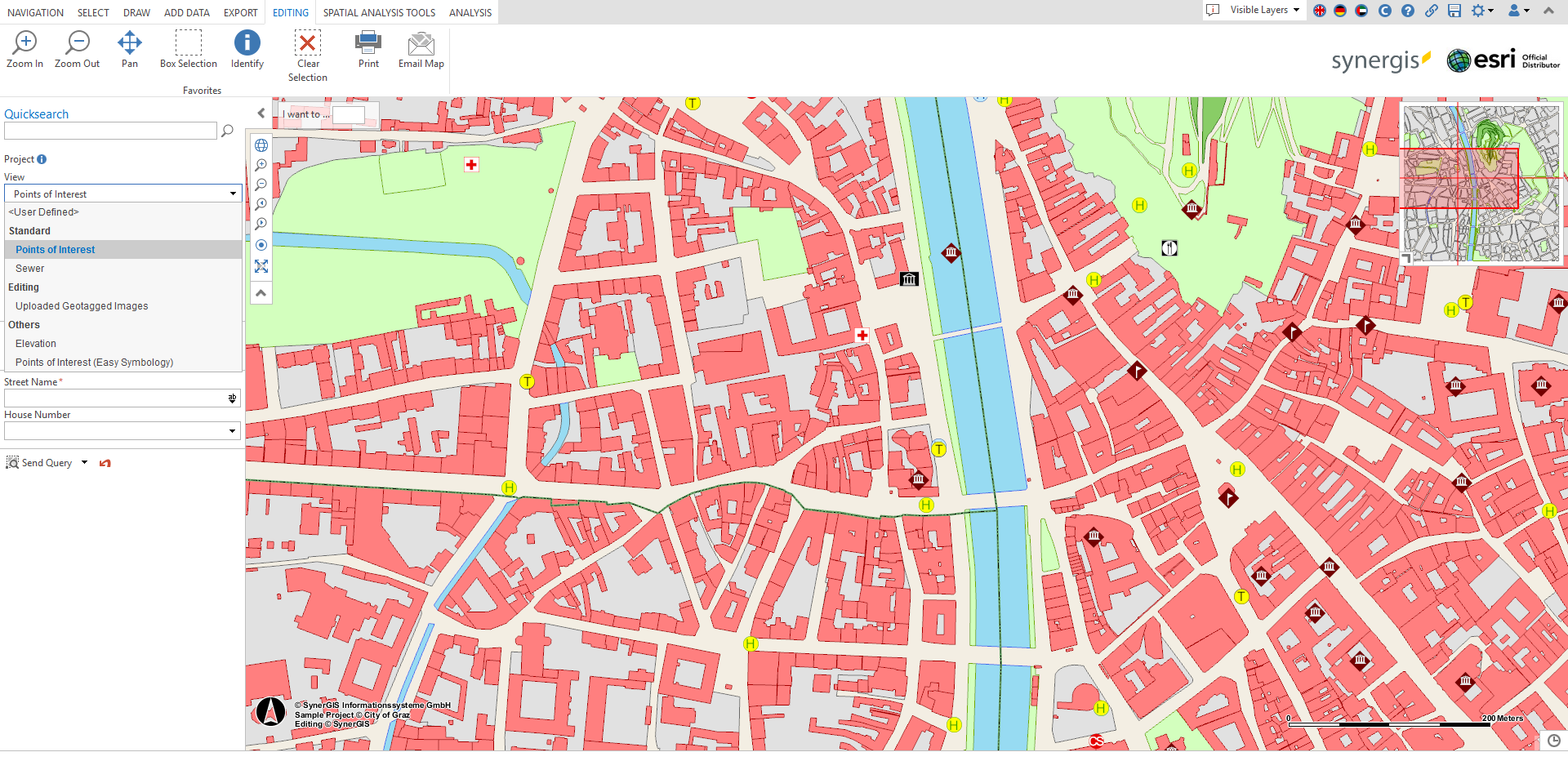The image size is (1568, 770).
Task: Switch the interface to German language
Action: point(1340,11)
